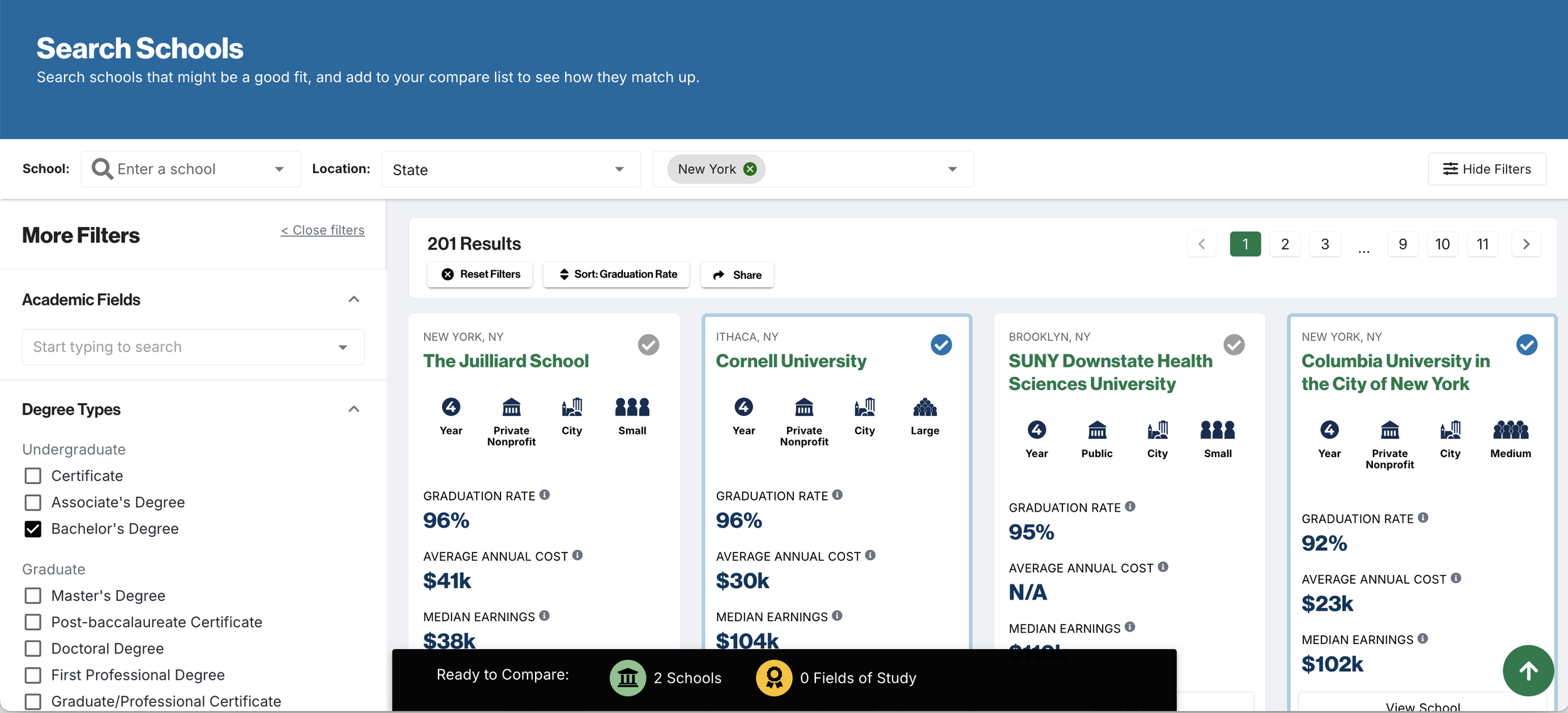Click the Medium size icon on Columbia card
Image resolution: width=1568 pixels, height=713 pixels.
click(1510, 430)
